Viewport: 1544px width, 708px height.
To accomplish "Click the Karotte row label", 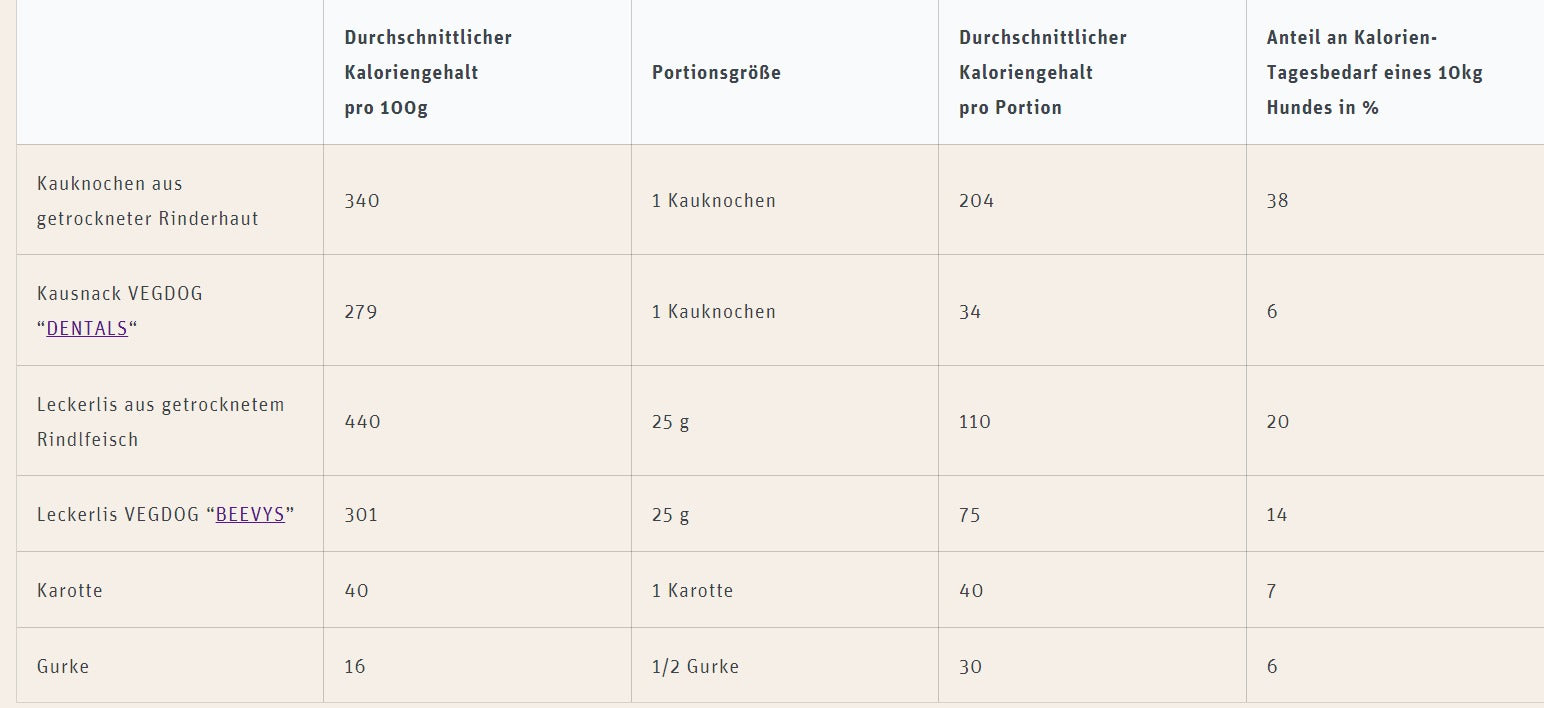I will point(70,591).
